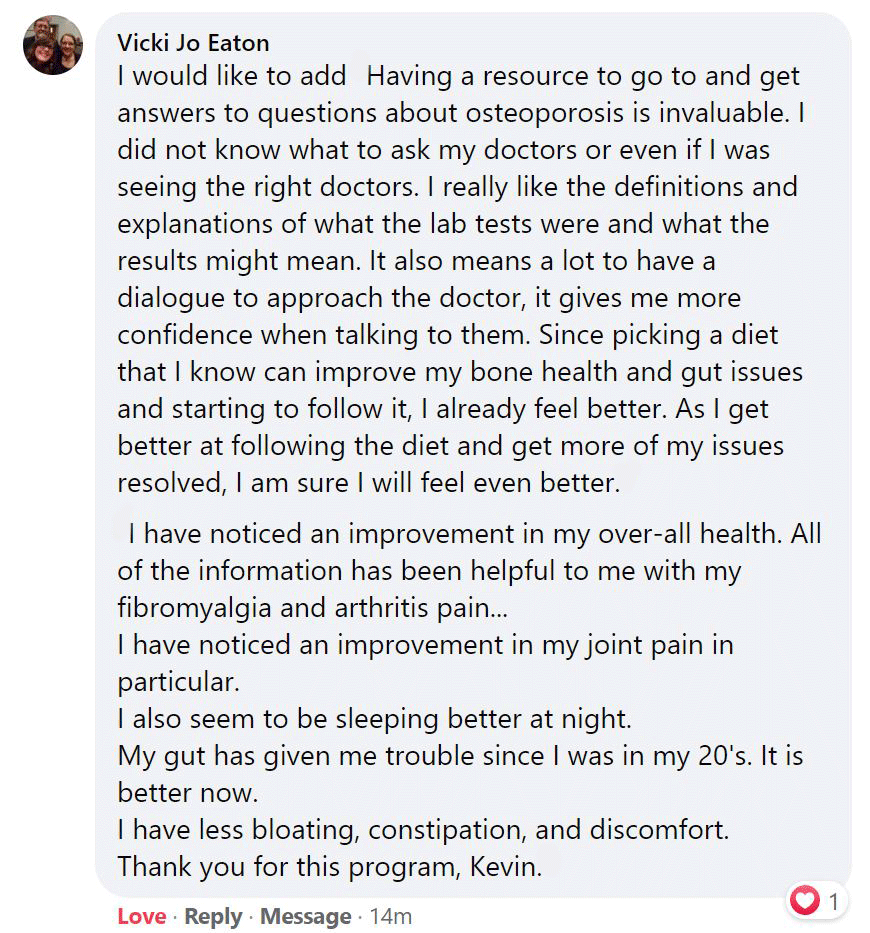870x933 pixels.
Task: Click the word constipation in the comment
Action: [447, 831]
